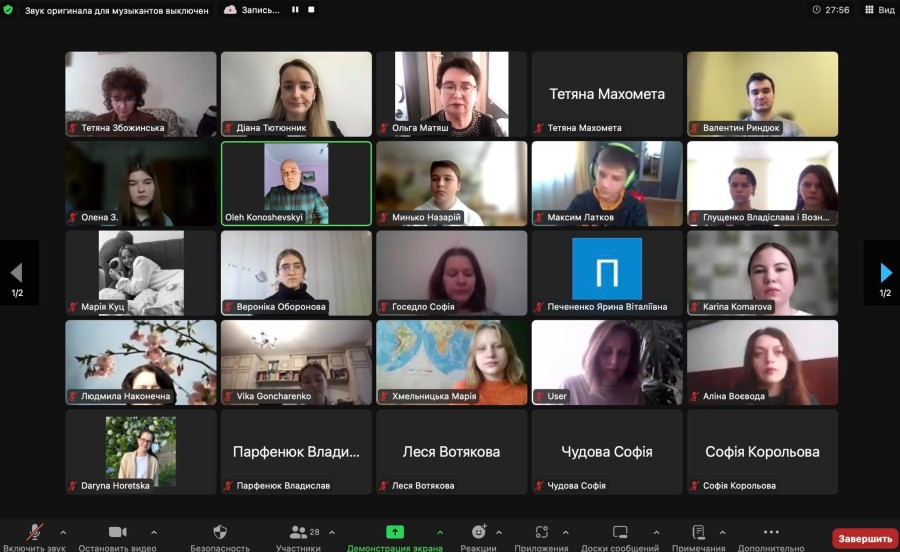The image size is (900, 552).
Task: Expand reactions options arrow
Action: coord(499,532)
